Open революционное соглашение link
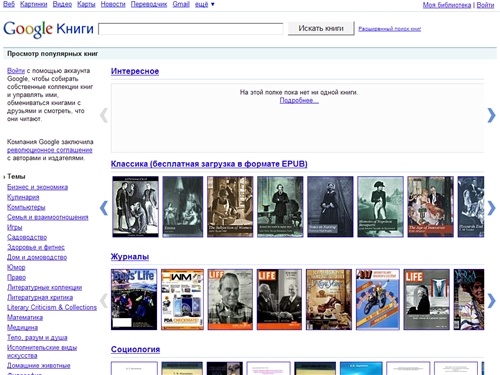The image size is (500, 375). click(50, 150)
